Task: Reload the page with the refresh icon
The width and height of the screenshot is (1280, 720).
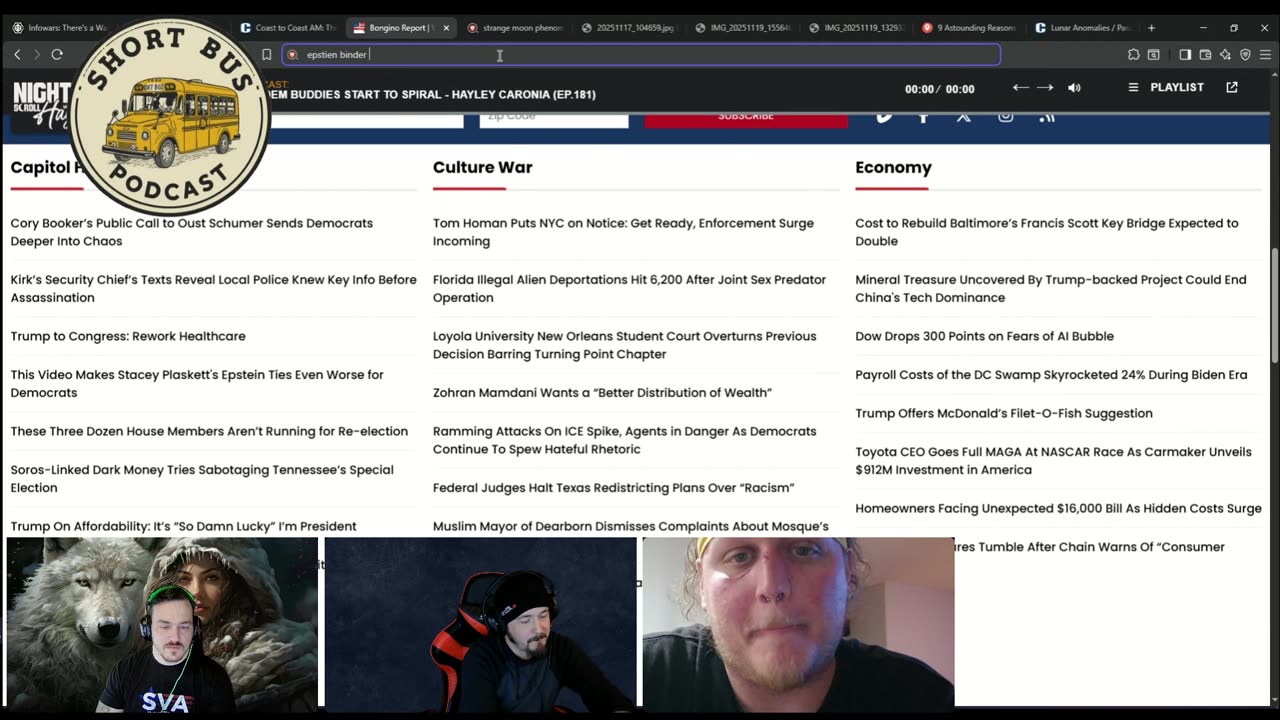Action: coord(57,55)
